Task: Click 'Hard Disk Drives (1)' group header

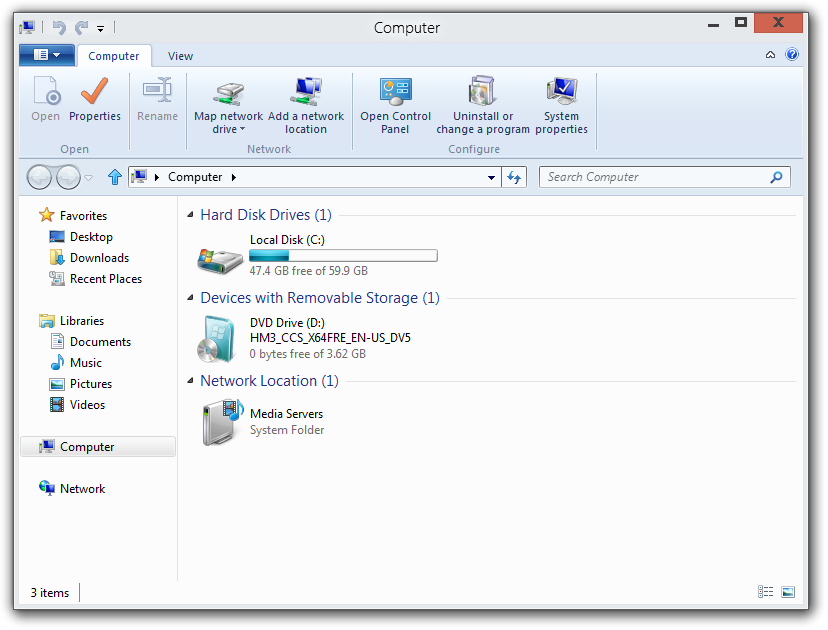Action: 266,215
